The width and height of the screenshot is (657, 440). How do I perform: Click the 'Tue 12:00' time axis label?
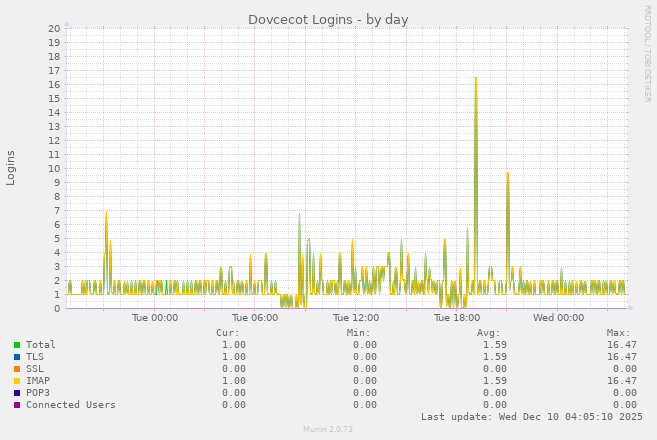point(356,318)
